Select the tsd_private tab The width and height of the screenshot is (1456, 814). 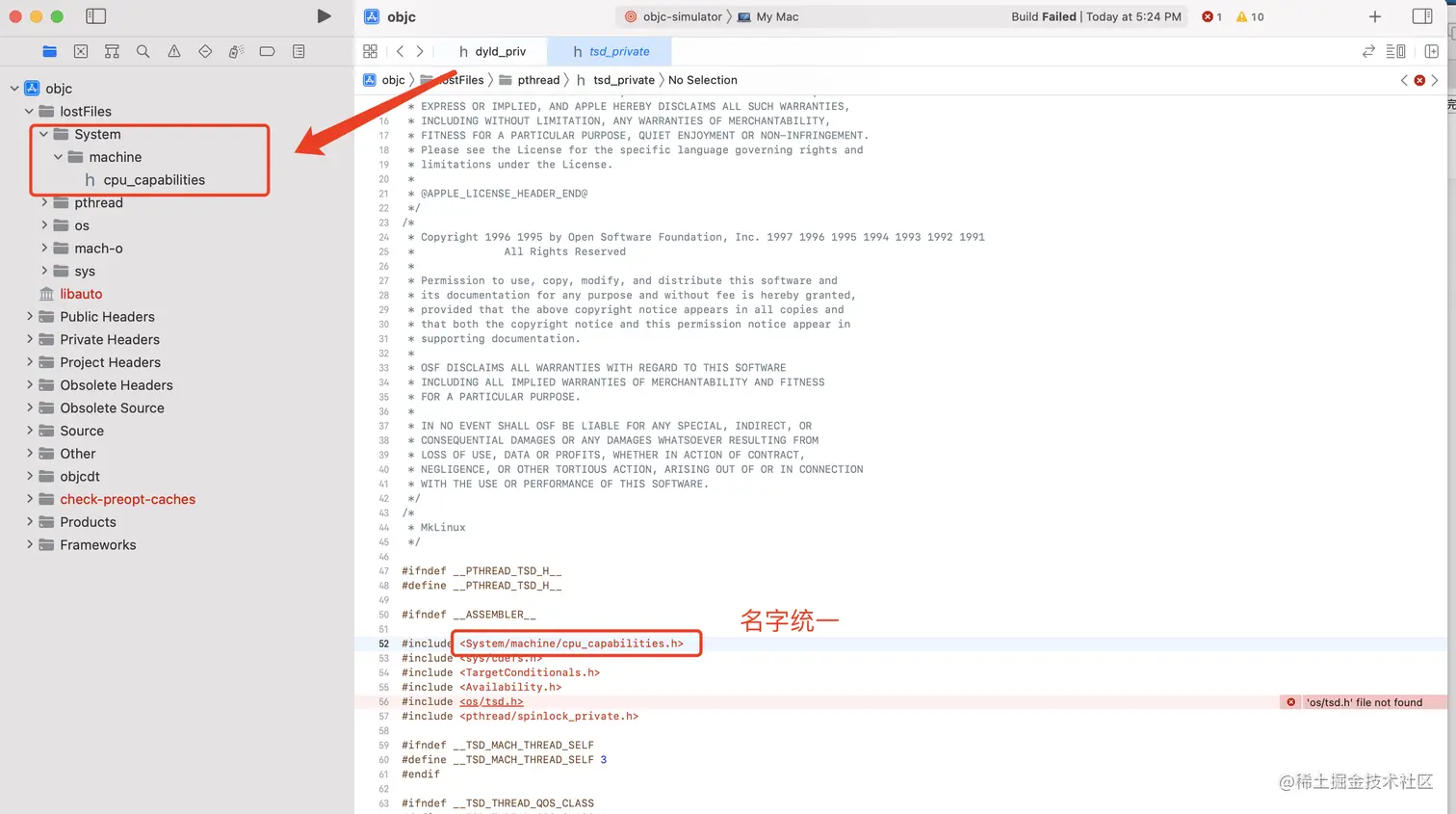tap(610, 51)
